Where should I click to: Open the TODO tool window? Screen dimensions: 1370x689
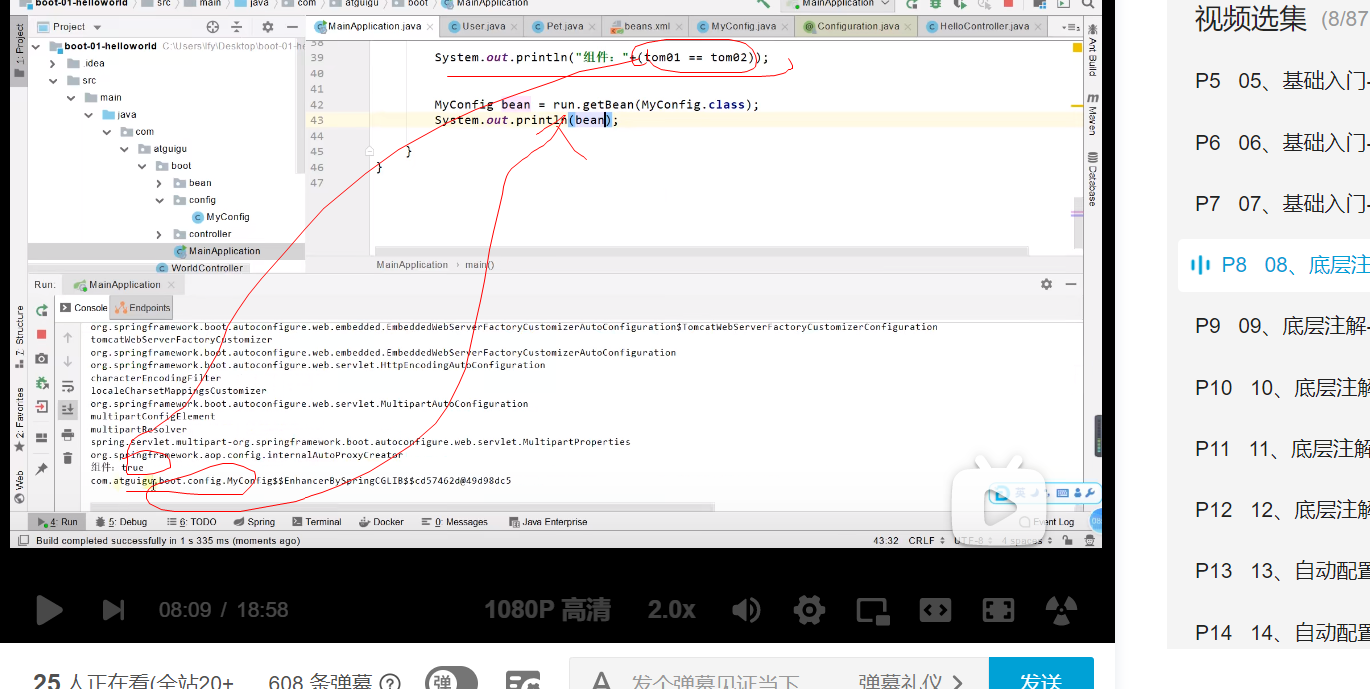(x=192, y=522)
